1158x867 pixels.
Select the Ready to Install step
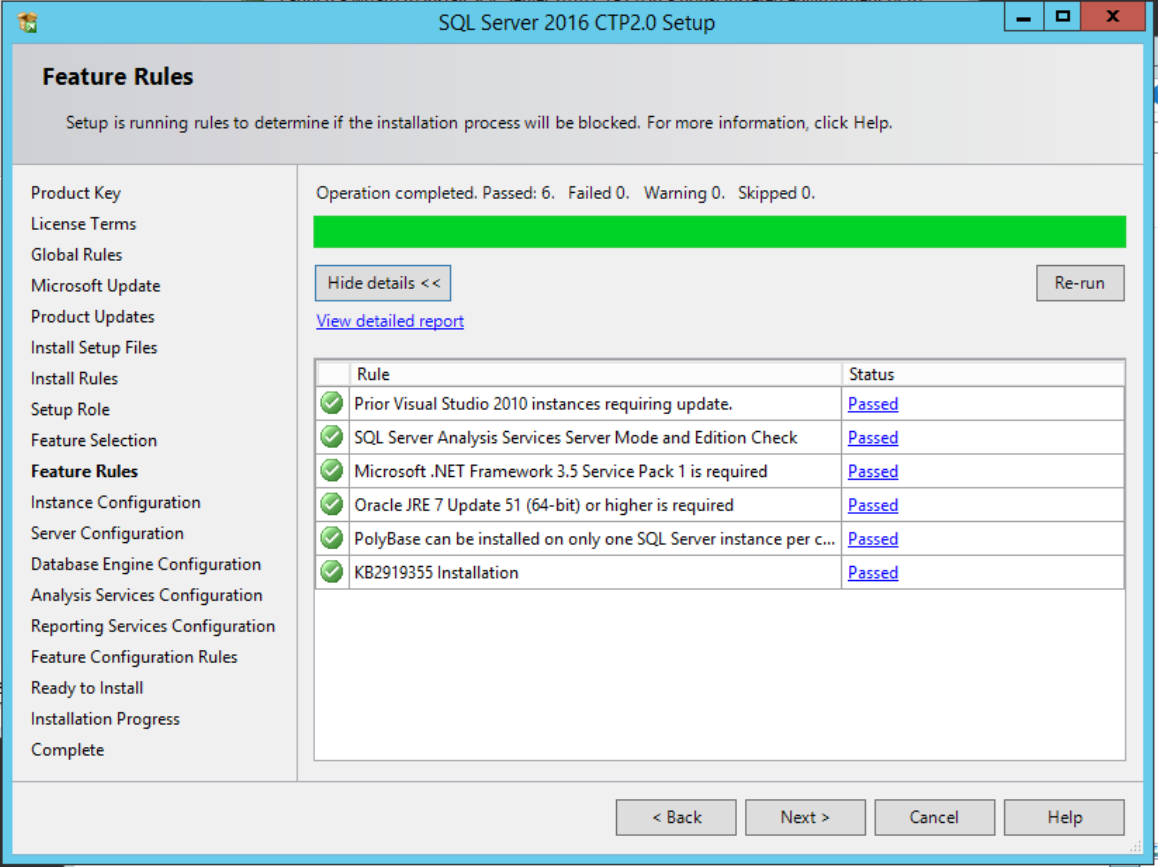point(87,688)
